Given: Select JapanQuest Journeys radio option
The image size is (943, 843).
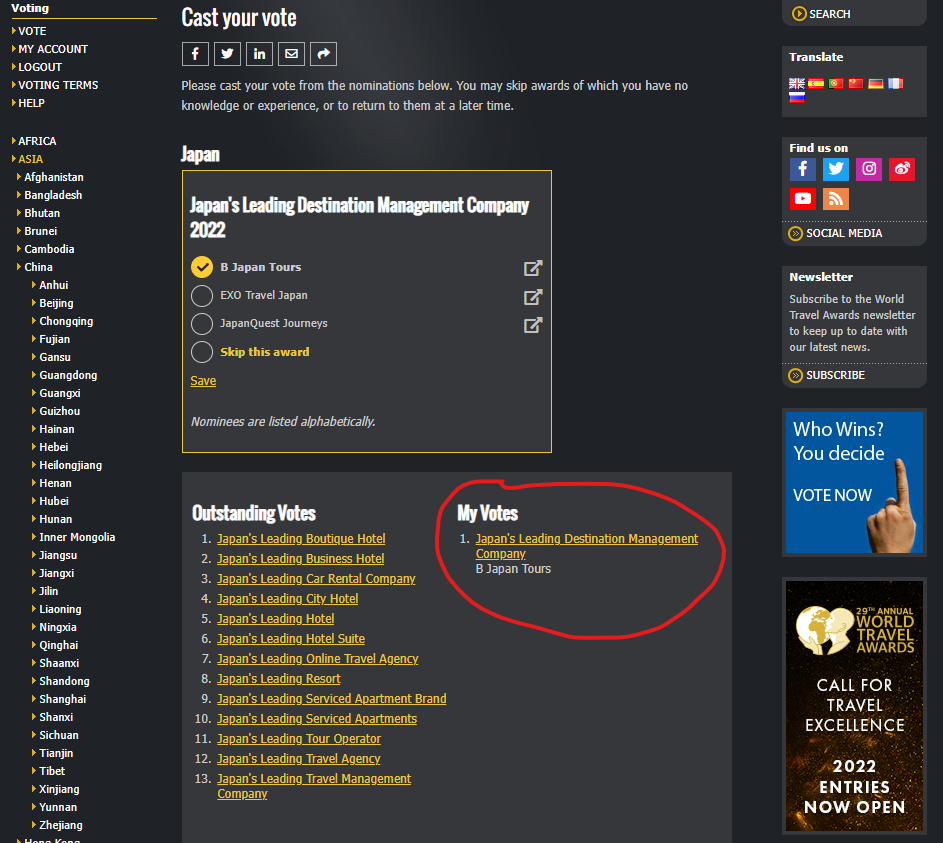Looking at the screenshot, I should point(202,324).
